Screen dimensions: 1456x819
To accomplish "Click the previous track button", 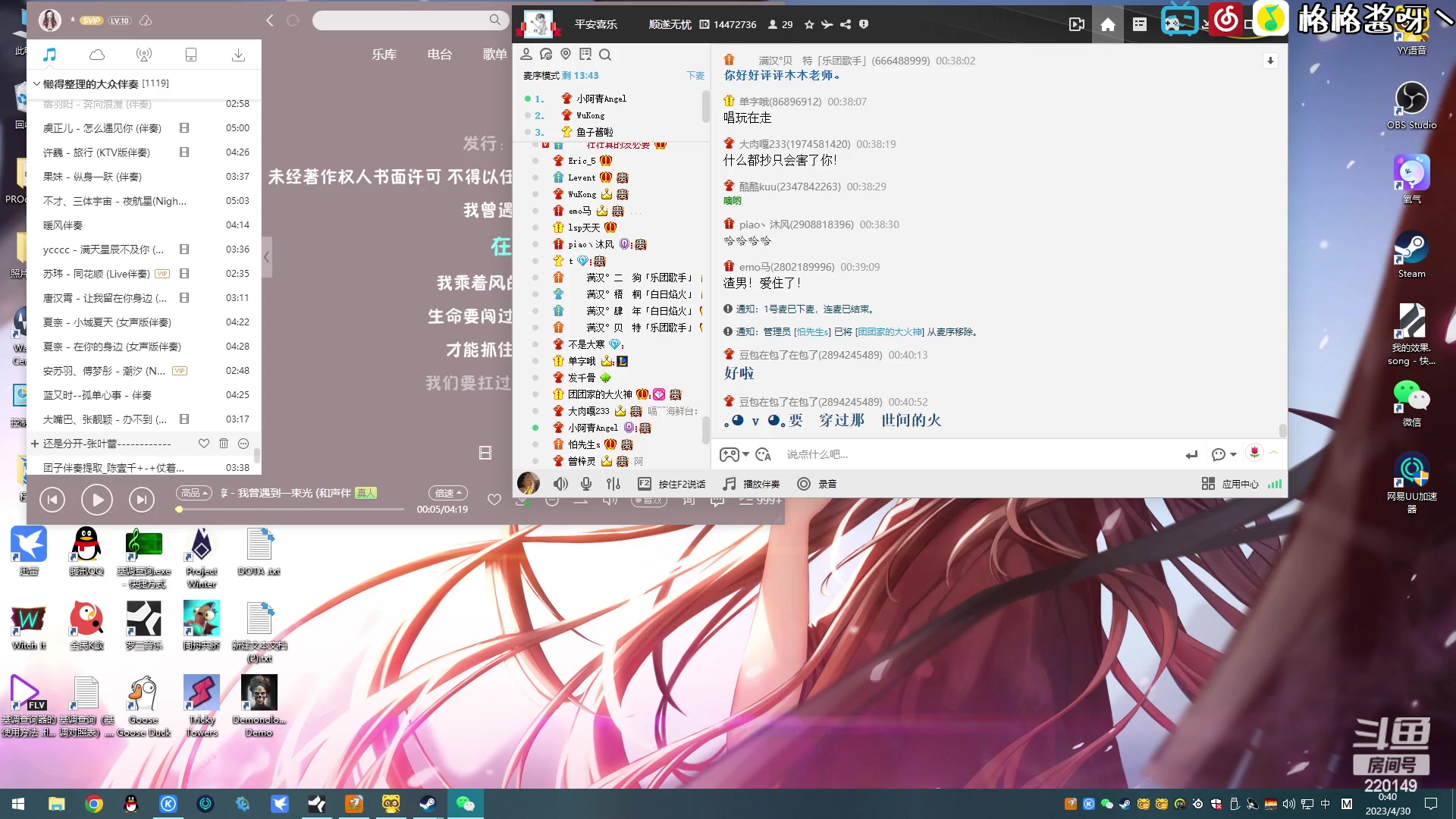I will (52, 500).
